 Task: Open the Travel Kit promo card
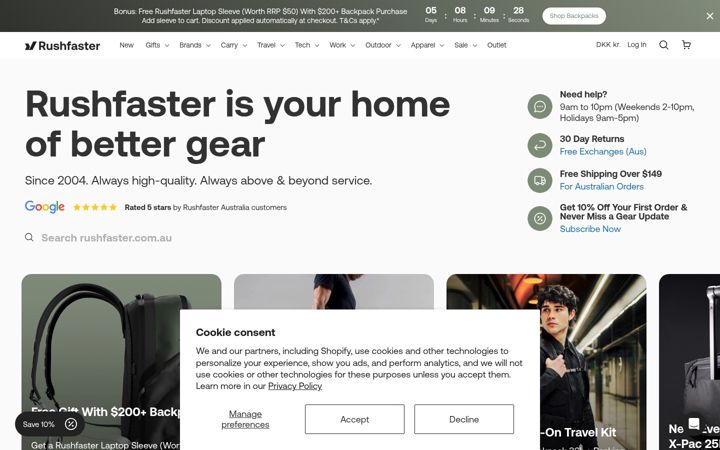(x=546, y=362)
